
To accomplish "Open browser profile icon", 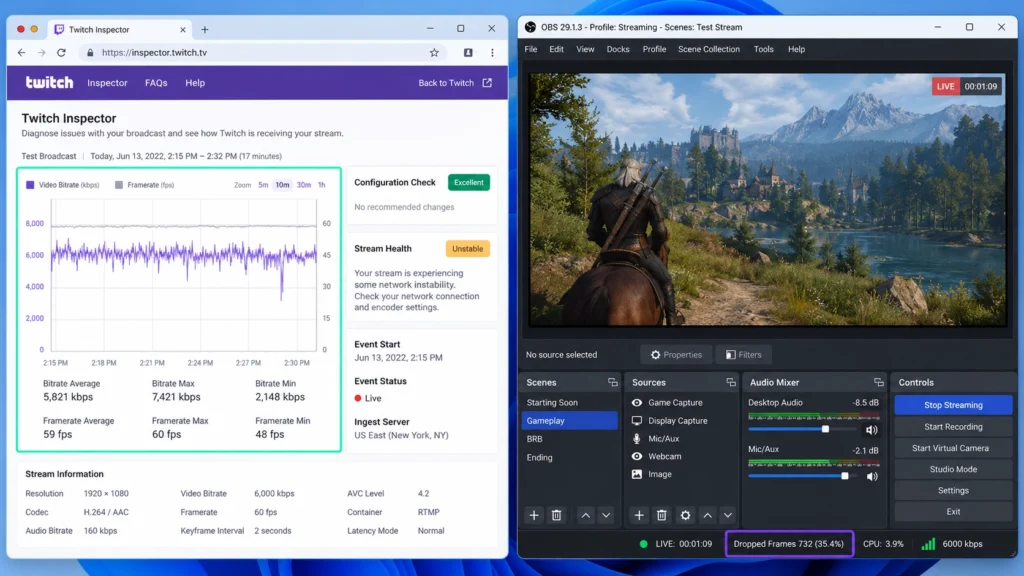I will click(x=468, y=52).
